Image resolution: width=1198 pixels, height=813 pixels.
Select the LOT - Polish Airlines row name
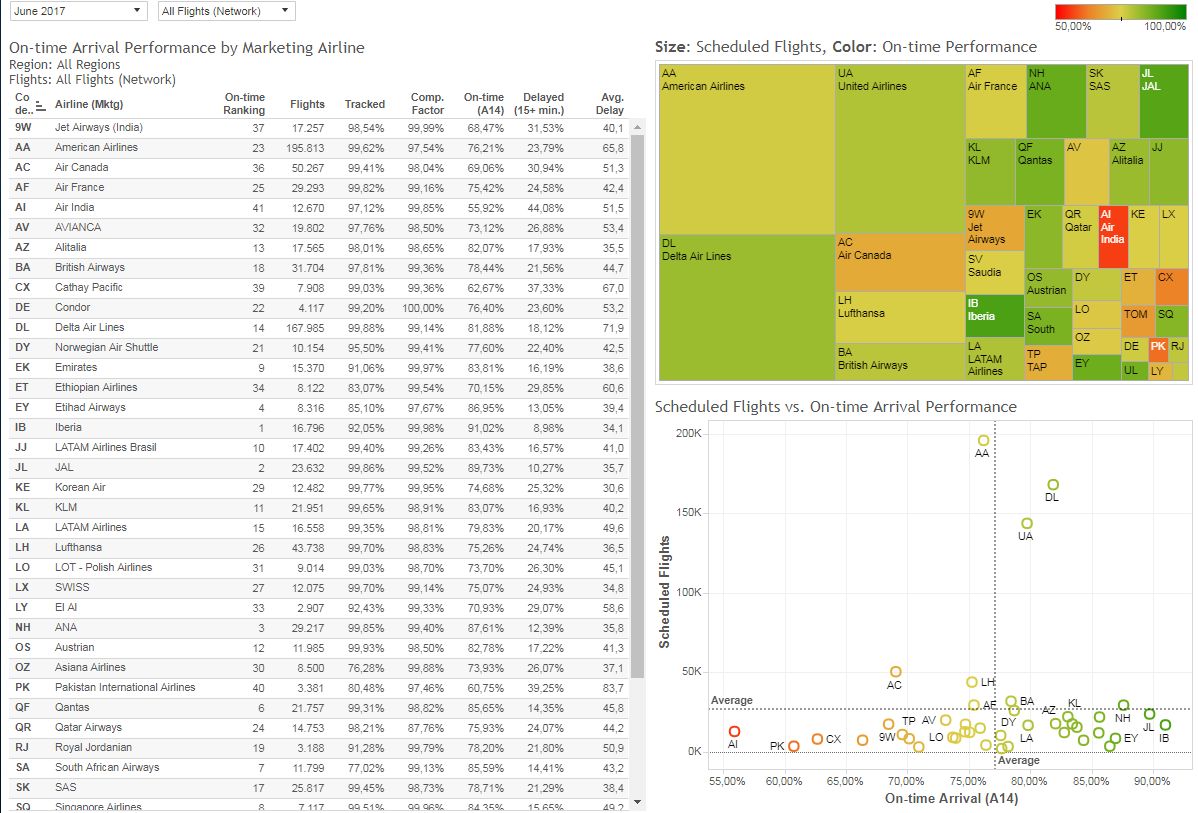103,567
